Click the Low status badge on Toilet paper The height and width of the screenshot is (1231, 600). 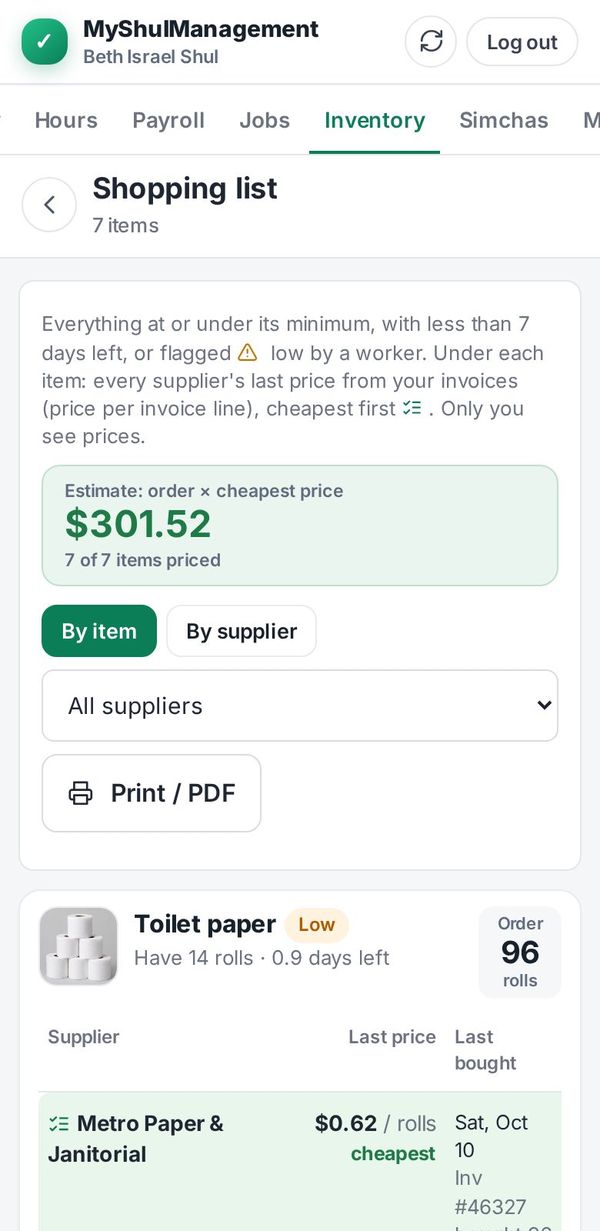click(316, 925)
